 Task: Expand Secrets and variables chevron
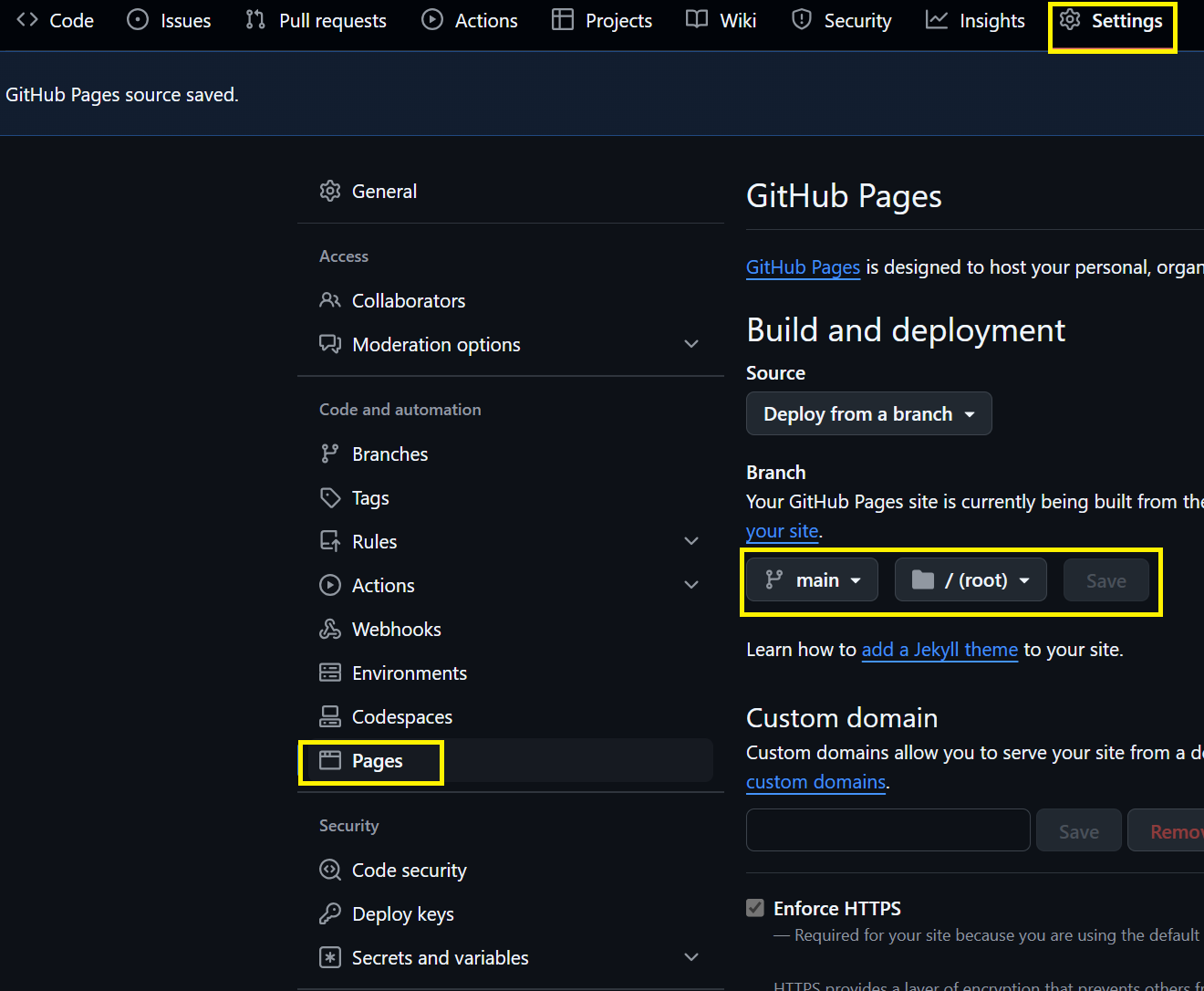[691, 957]
